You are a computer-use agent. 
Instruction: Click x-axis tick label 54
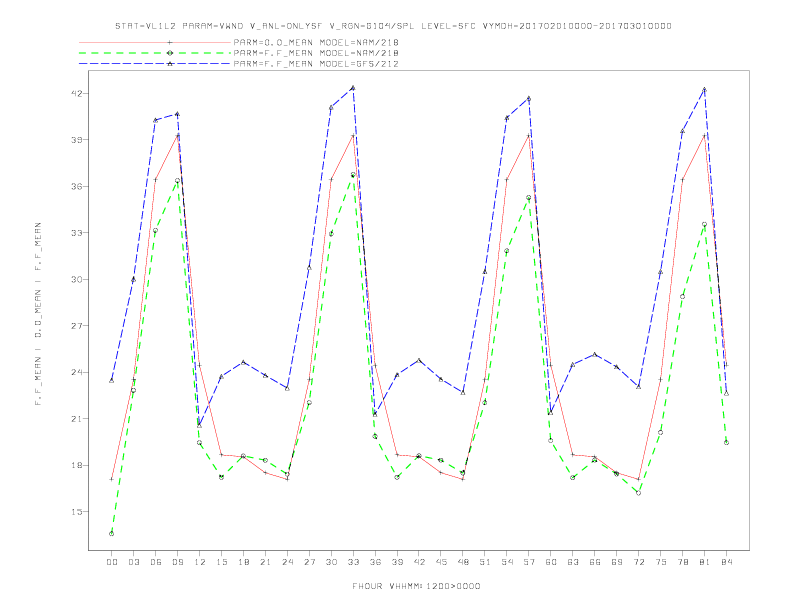point(507,562)
